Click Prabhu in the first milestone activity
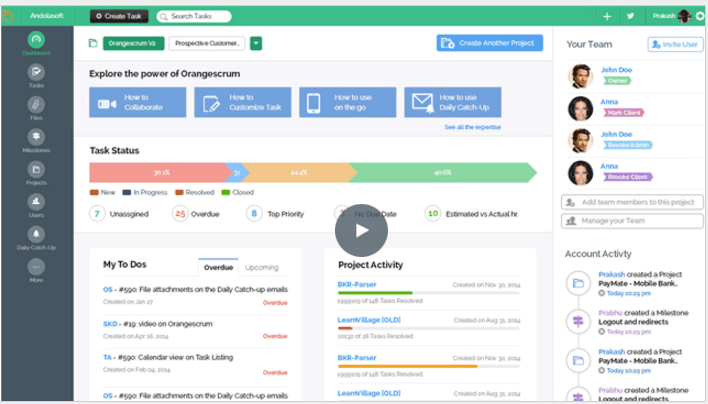This screenshot has width=708, height=404. point(610,313)
